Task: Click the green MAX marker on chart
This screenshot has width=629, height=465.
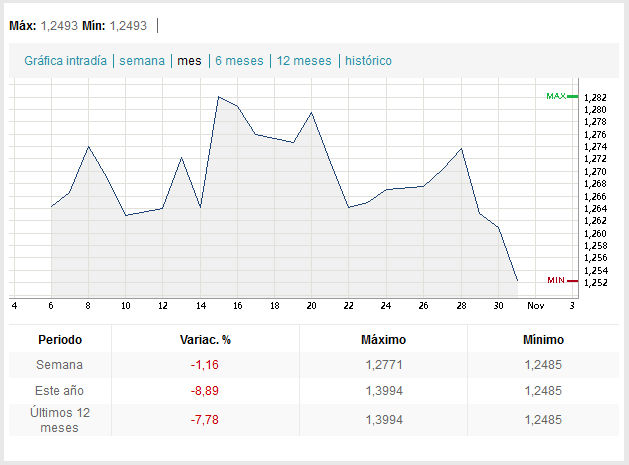Action: (557, 96)
